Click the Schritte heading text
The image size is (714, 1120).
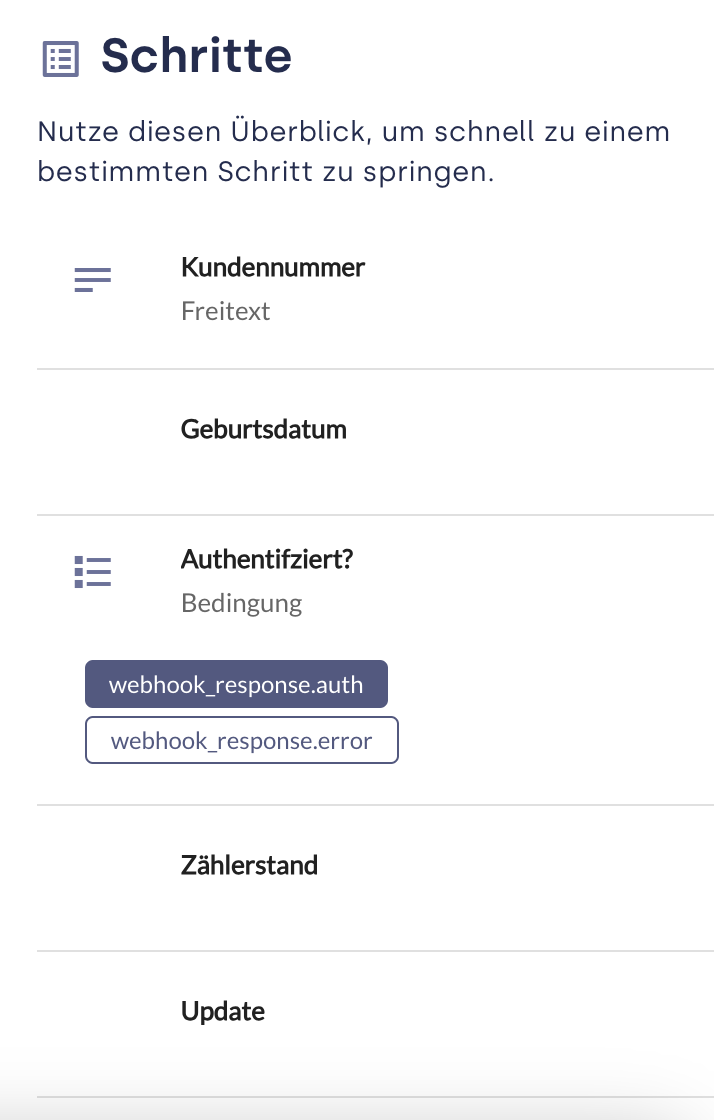pyautogui.click(x=196, y=56)
